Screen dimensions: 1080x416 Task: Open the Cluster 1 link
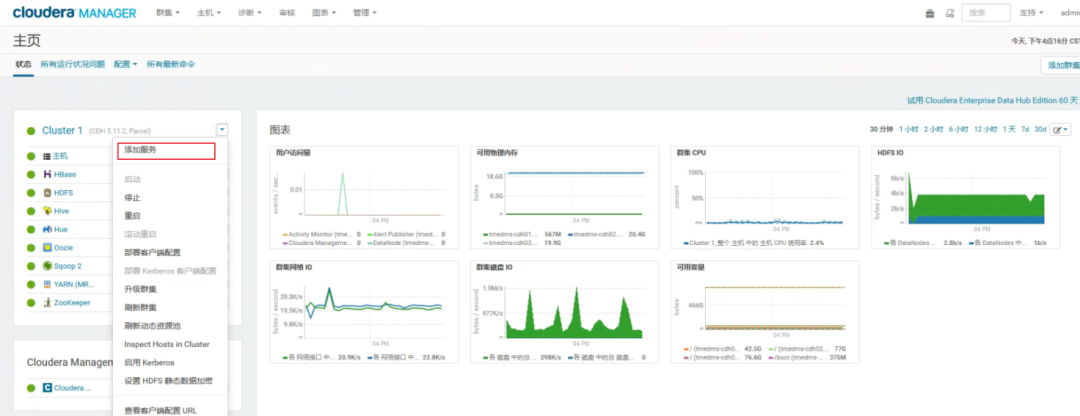pyautogui.click(x=62, y=130)
